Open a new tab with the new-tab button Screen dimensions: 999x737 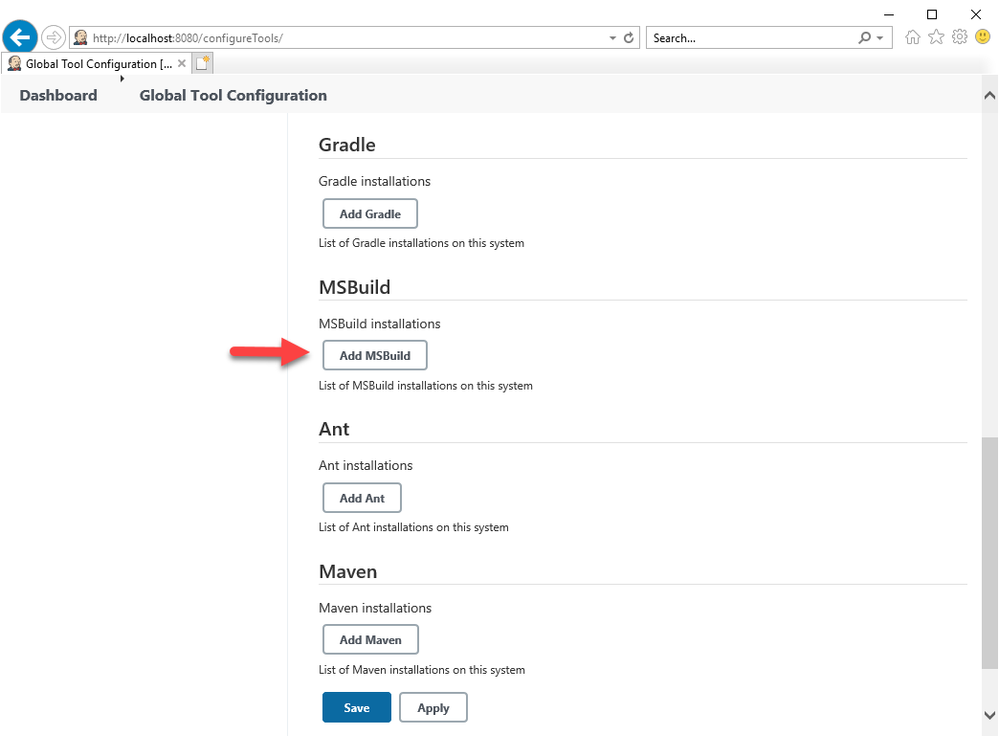tap(203, 63)
